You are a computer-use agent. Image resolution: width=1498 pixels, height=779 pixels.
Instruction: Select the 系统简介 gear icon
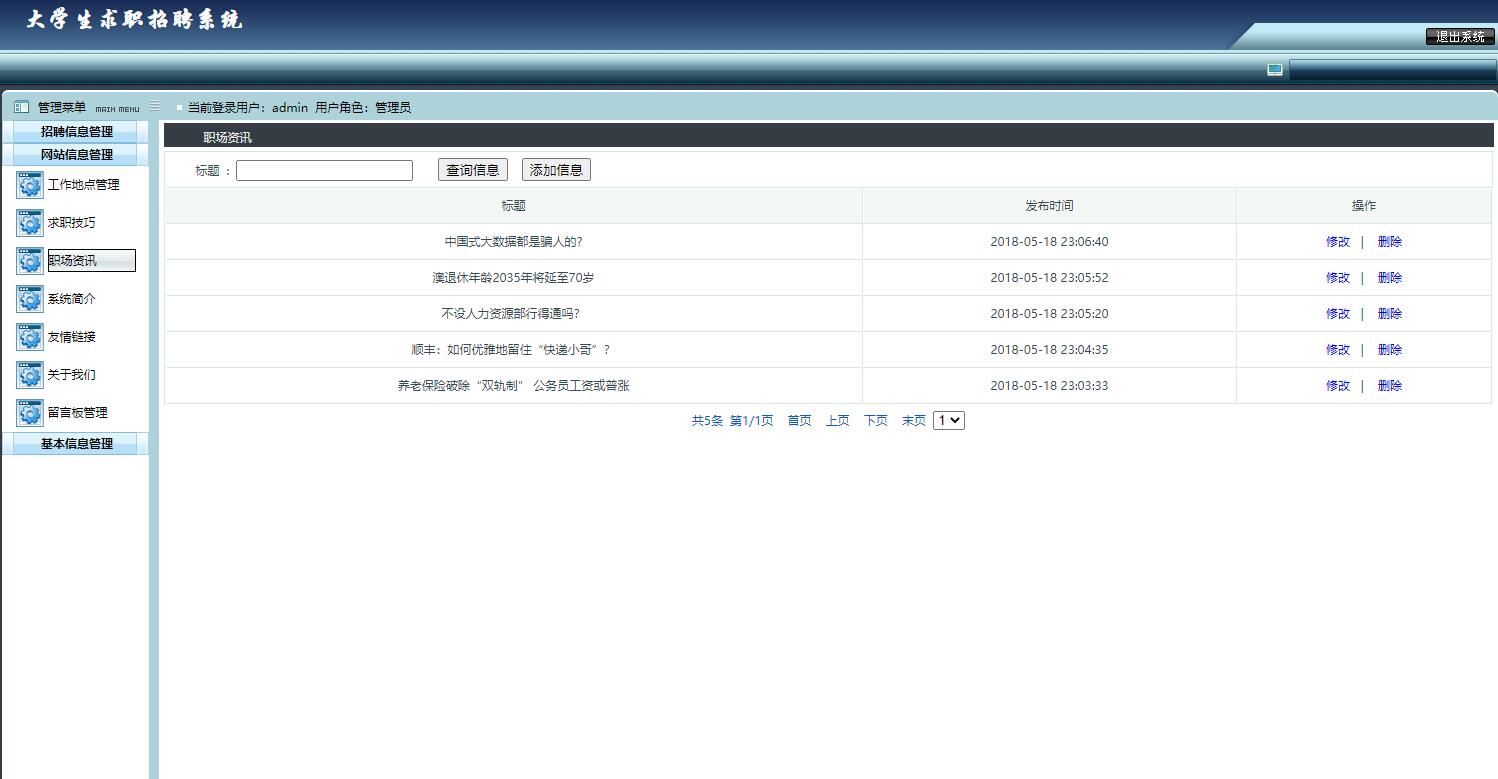pos(29,298)
